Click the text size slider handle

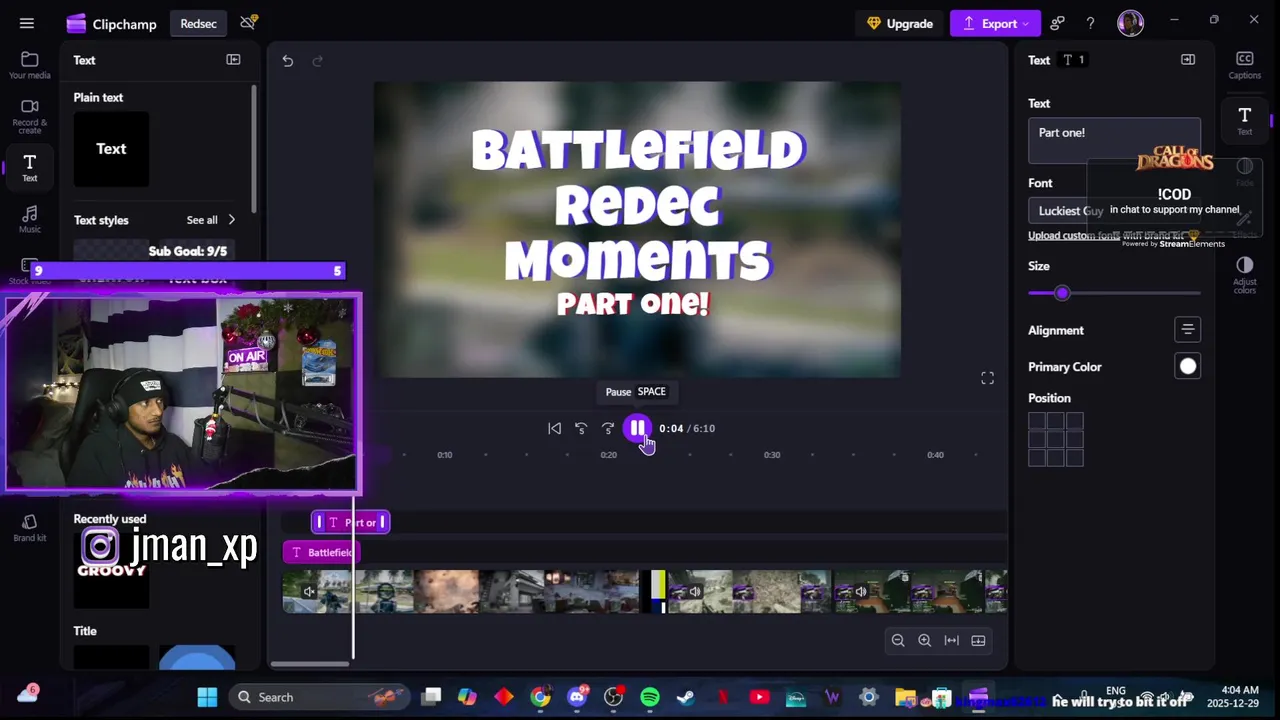click(x=1062, y=293)
